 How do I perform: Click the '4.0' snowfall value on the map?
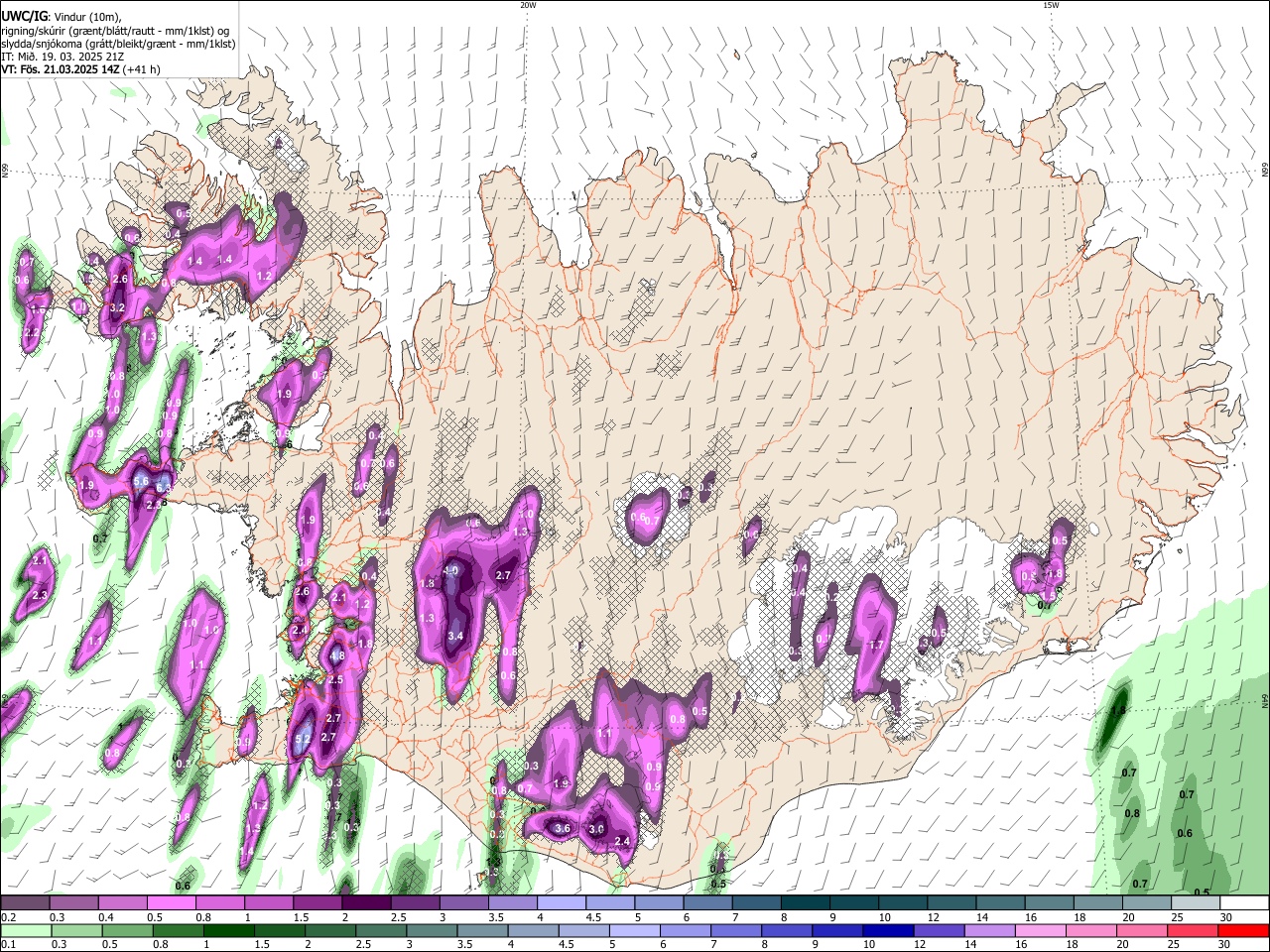point(451,570)
